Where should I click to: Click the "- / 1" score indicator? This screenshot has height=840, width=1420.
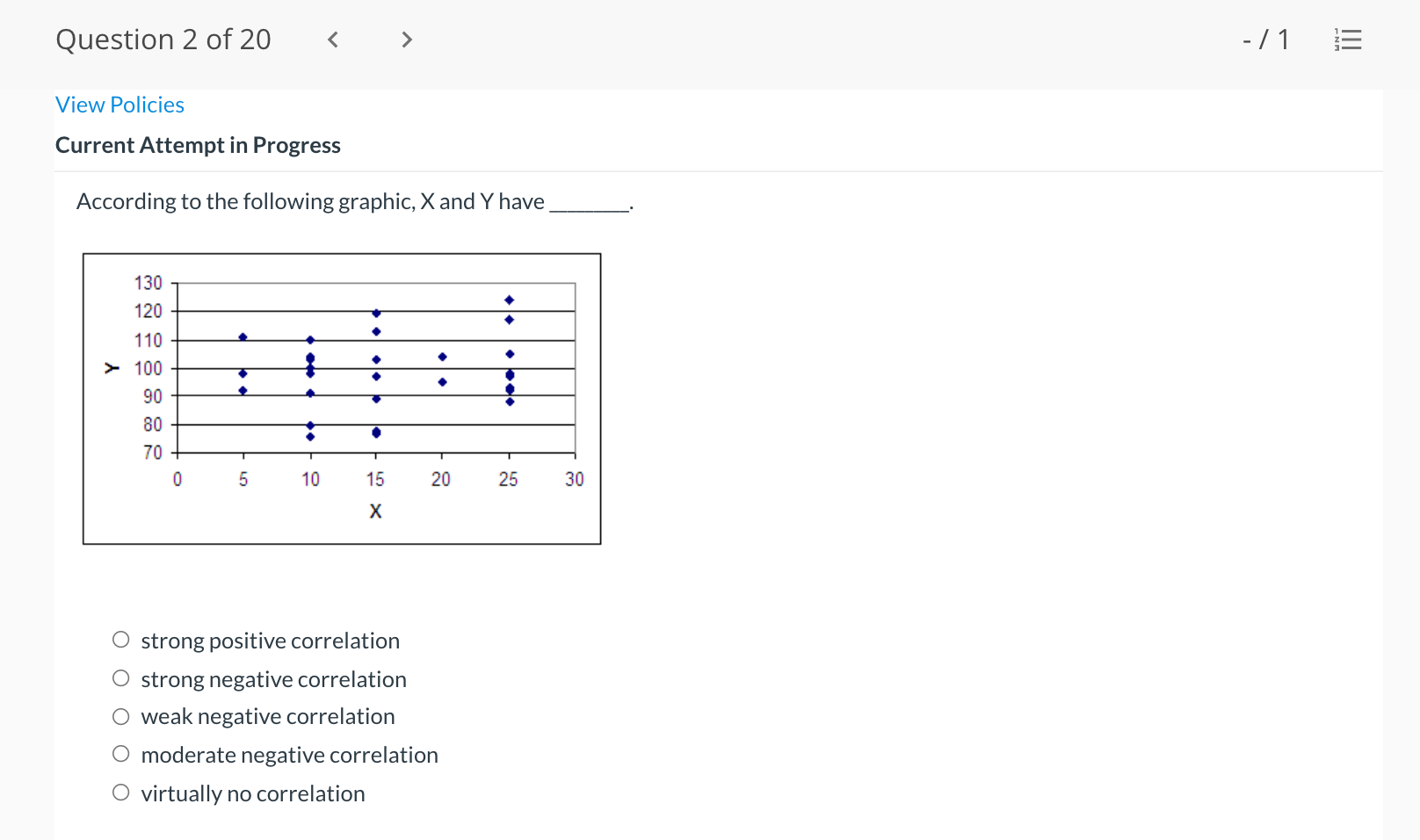point(1267,39)
